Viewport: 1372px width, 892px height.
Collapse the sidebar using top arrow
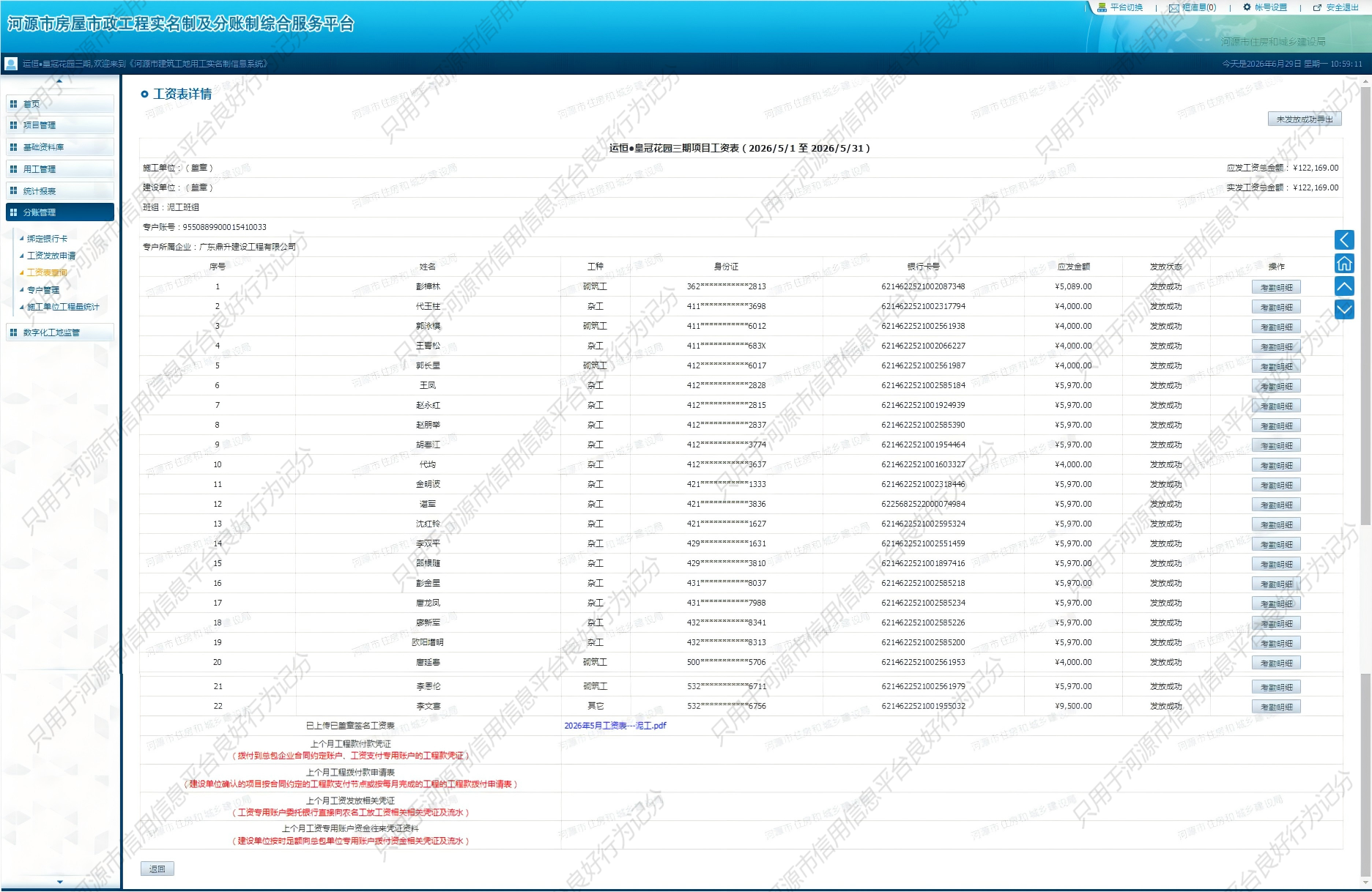pyautogui.click(x=59, y=81)
